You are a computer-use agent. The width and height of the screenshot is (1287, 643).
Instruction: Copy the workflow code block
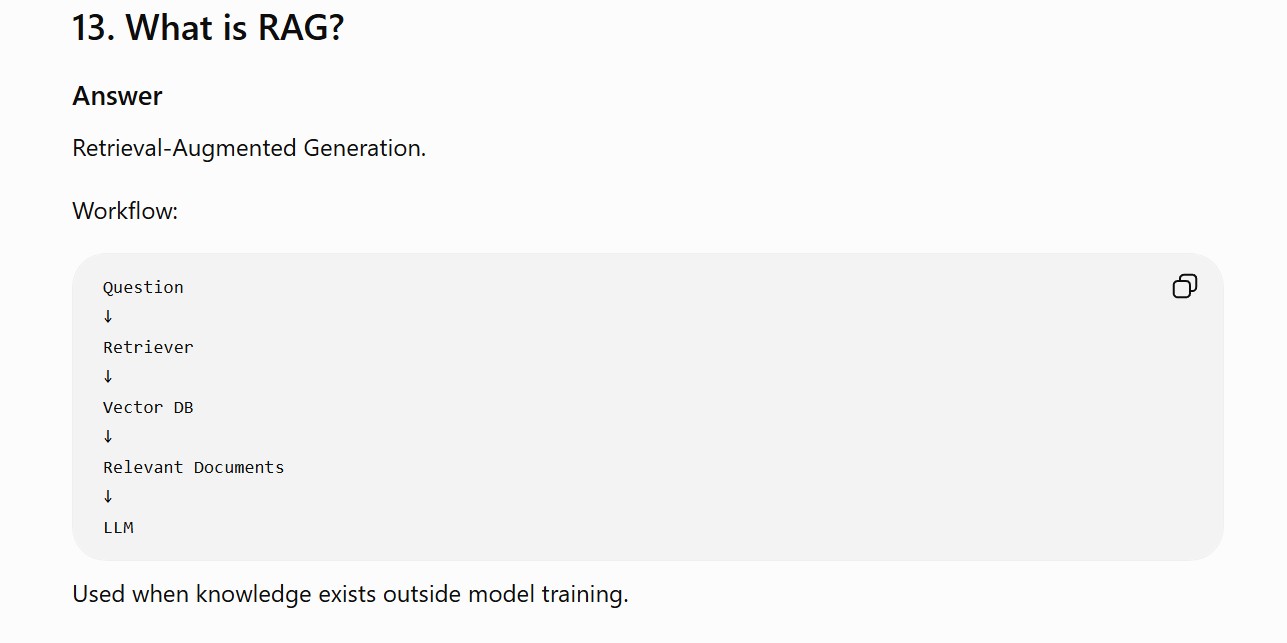(1184, 287)
